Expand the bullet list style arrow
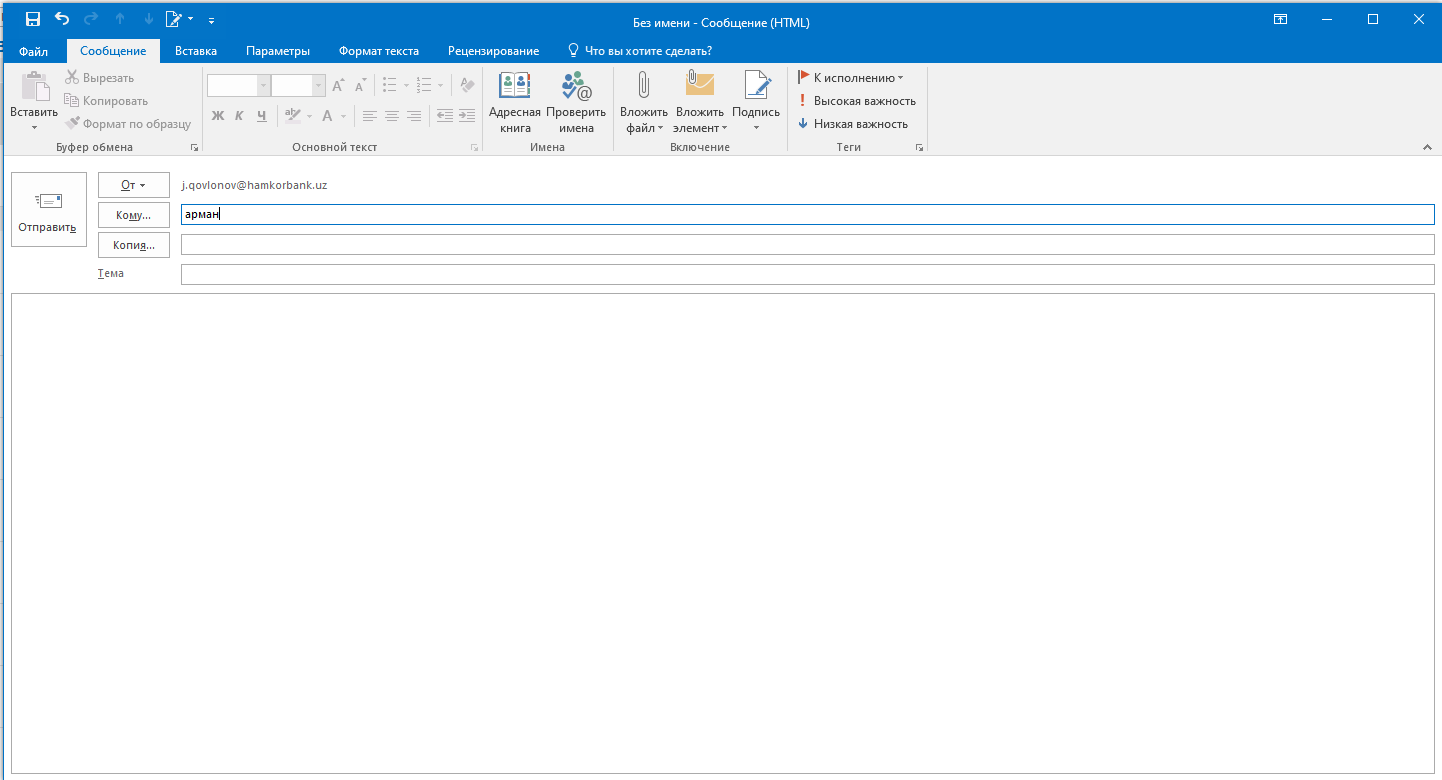Image resolution: width=1442 pixels, height=780 pixels. pyautogui.click(x=405, y=86)
